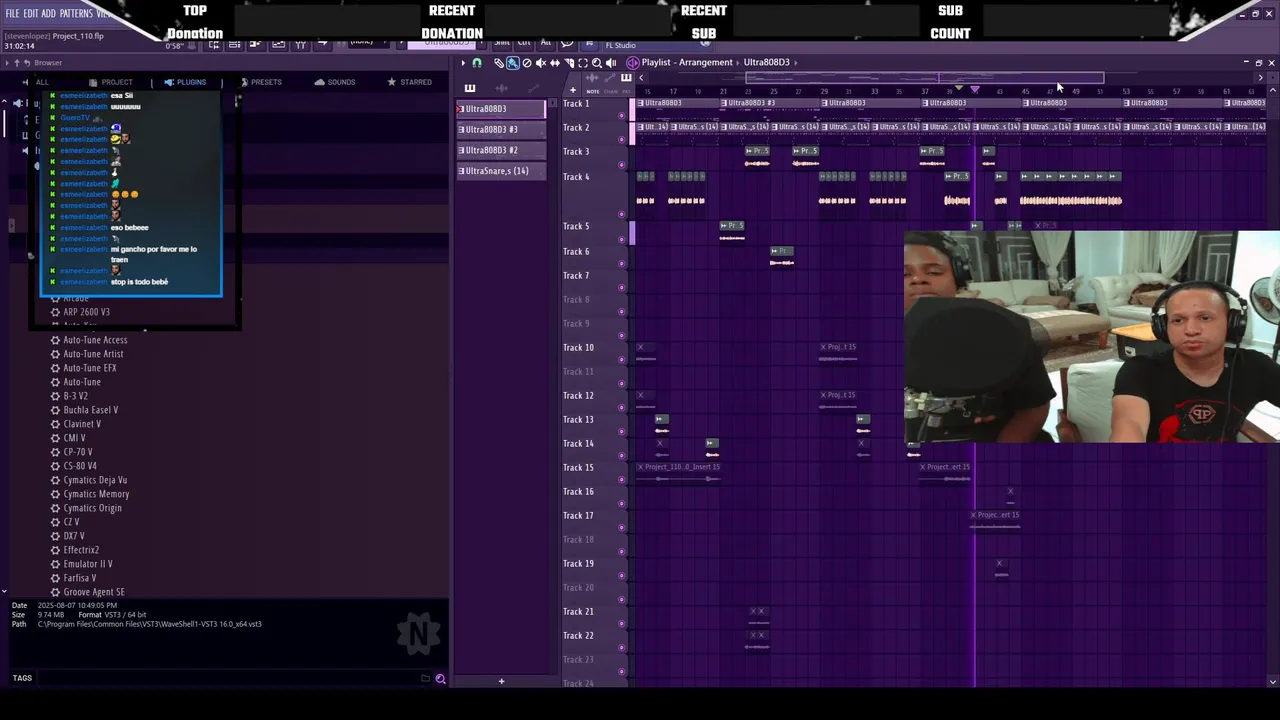The width and height of the screenshot is (1280, 720).
Task: Select the Slice tool in playlist toolbar
Action: point(569,63)
